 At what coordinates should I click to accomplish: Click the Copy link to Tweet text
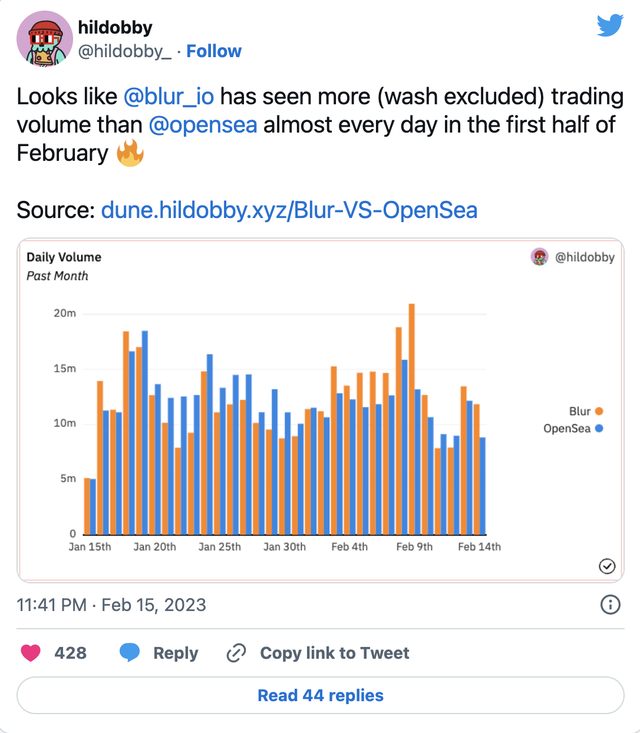(x=334, y=653)
